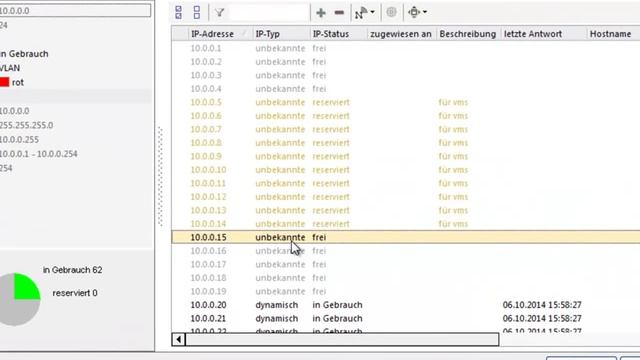
Task: Click the usage pie chart
Action: (x=19, y=299)
